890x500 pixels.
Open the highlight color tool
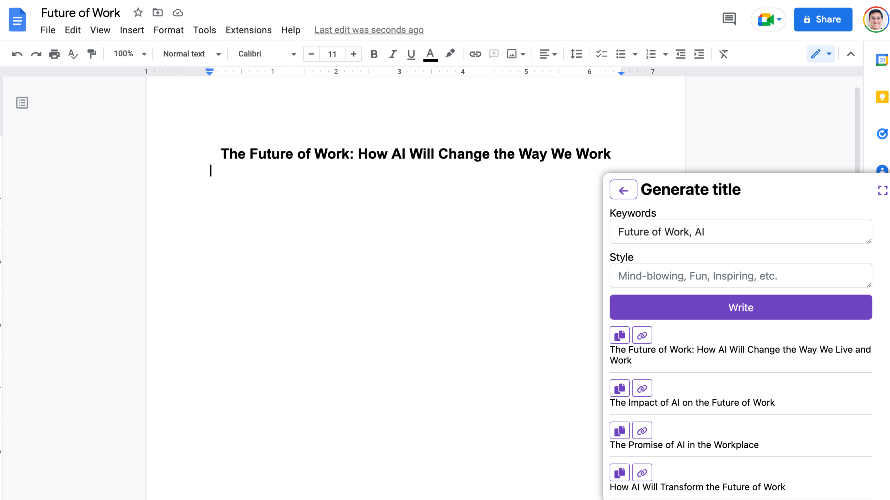click(x=450, y=54)
